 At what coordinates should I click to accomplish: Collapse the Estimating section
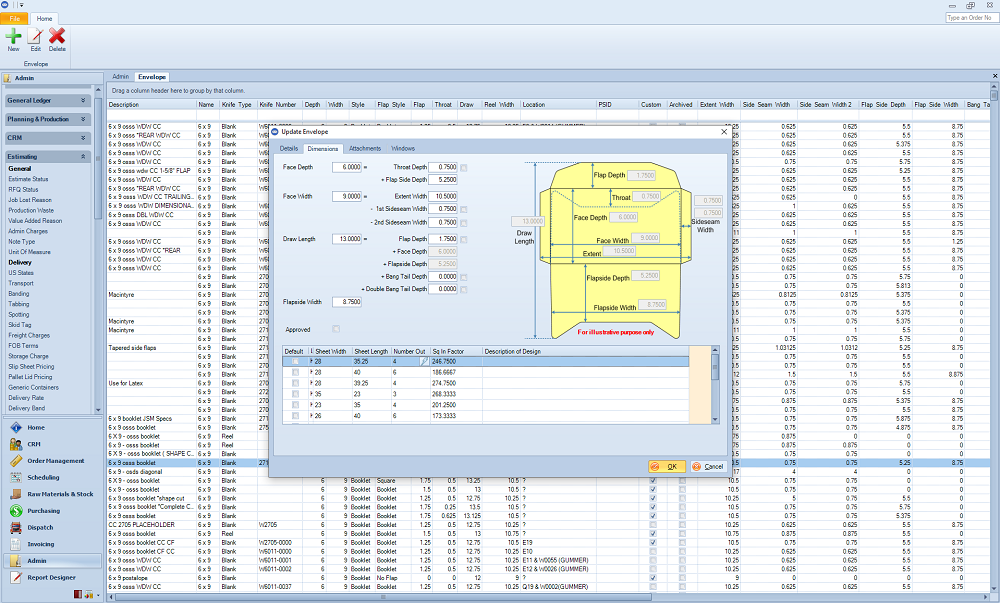click(x=83, y=157)
